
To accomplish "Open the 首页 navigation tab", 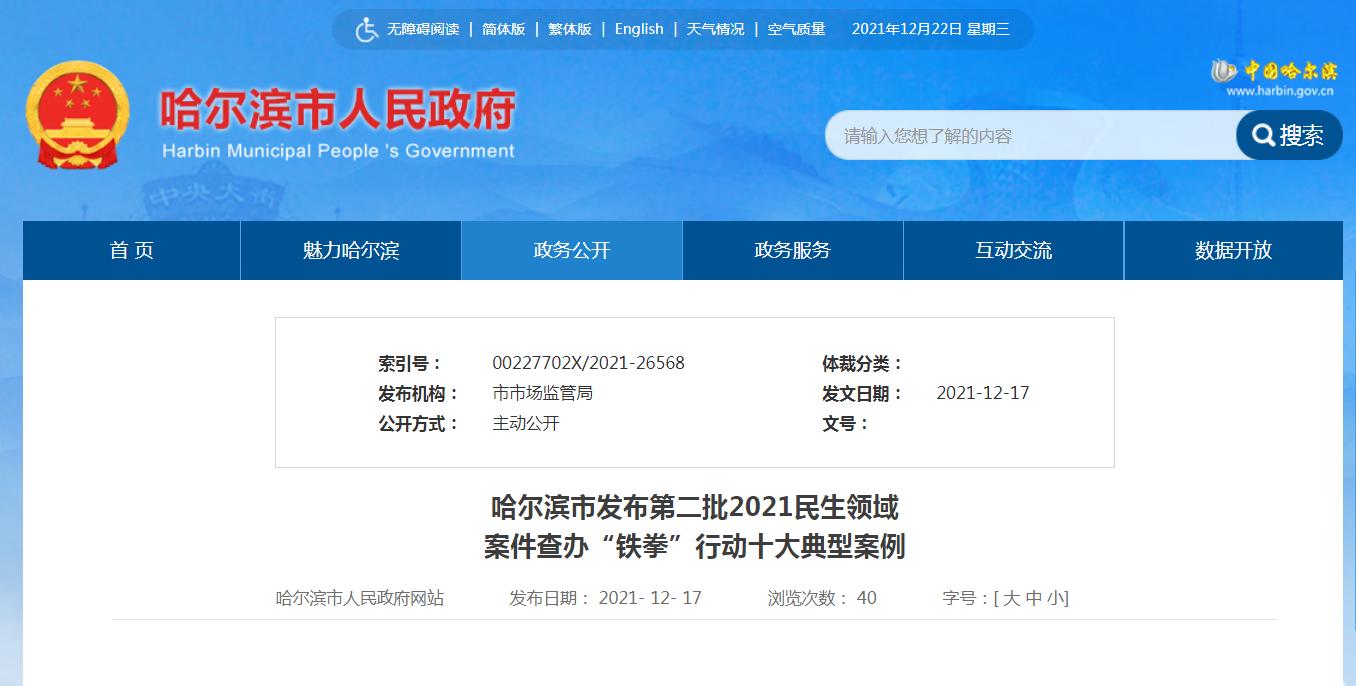I will pyautogui.click(x=130, y=251).
